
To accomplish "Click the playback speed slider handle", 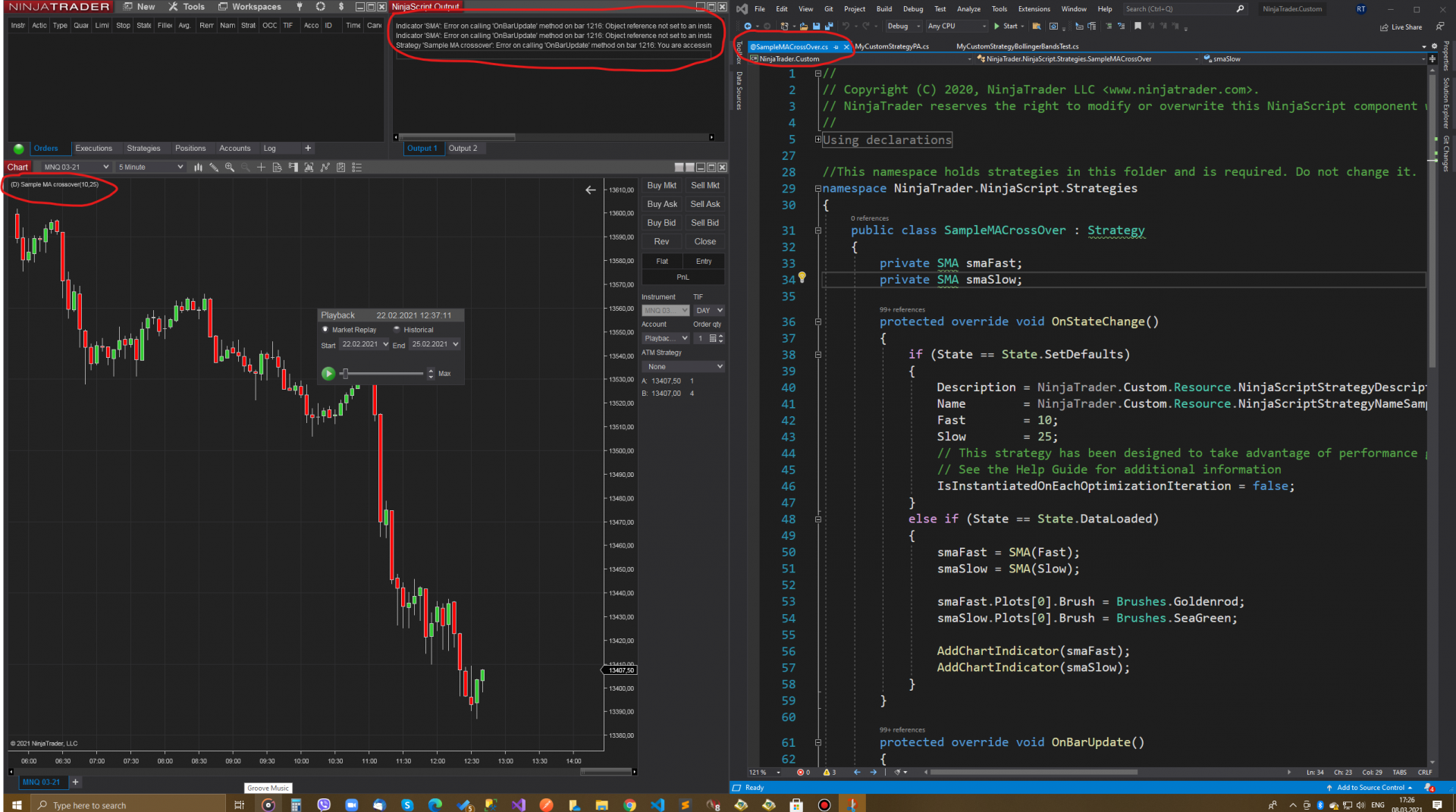I will tap(345, 374).
